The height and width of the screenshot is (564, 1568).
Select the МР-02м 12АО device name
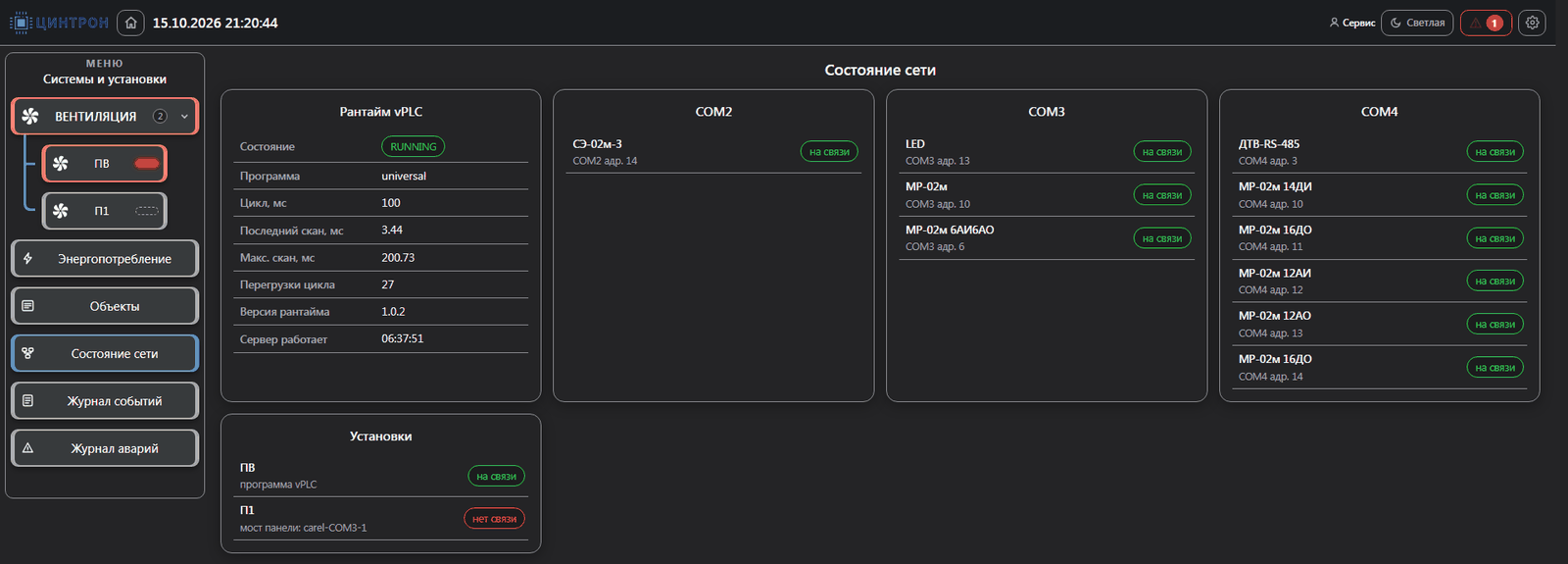(x=1275, y=316)
